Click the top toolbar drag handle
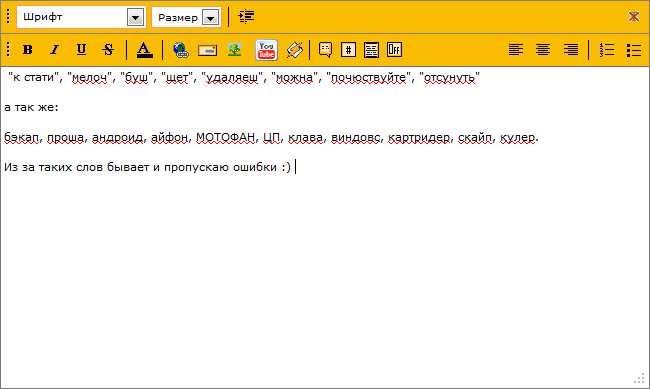The image size is (650, 389). [8, 17]
